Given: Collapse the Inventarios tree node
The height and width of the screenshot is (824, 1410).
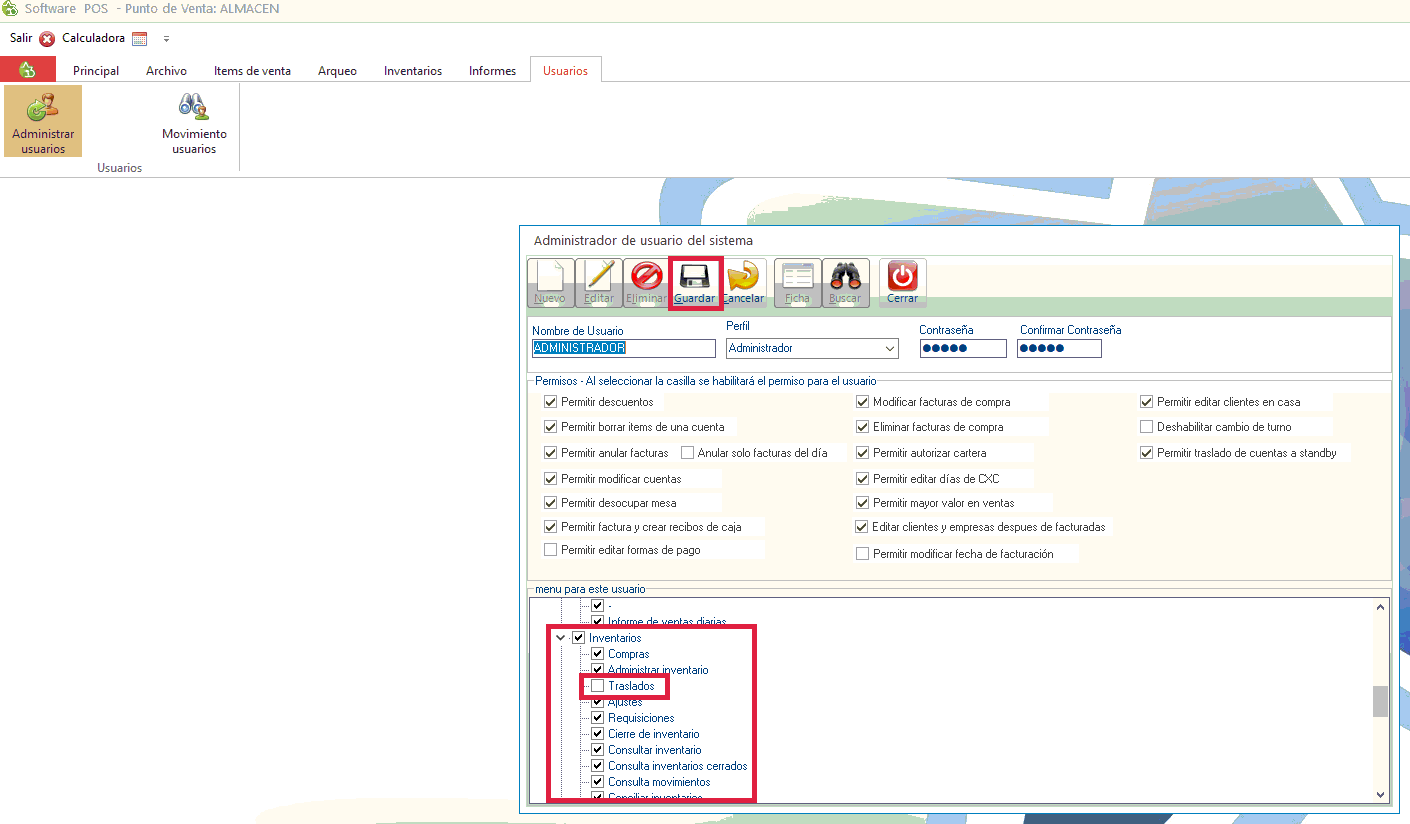Looking at the screenshot, I should (x=560, y=638).
